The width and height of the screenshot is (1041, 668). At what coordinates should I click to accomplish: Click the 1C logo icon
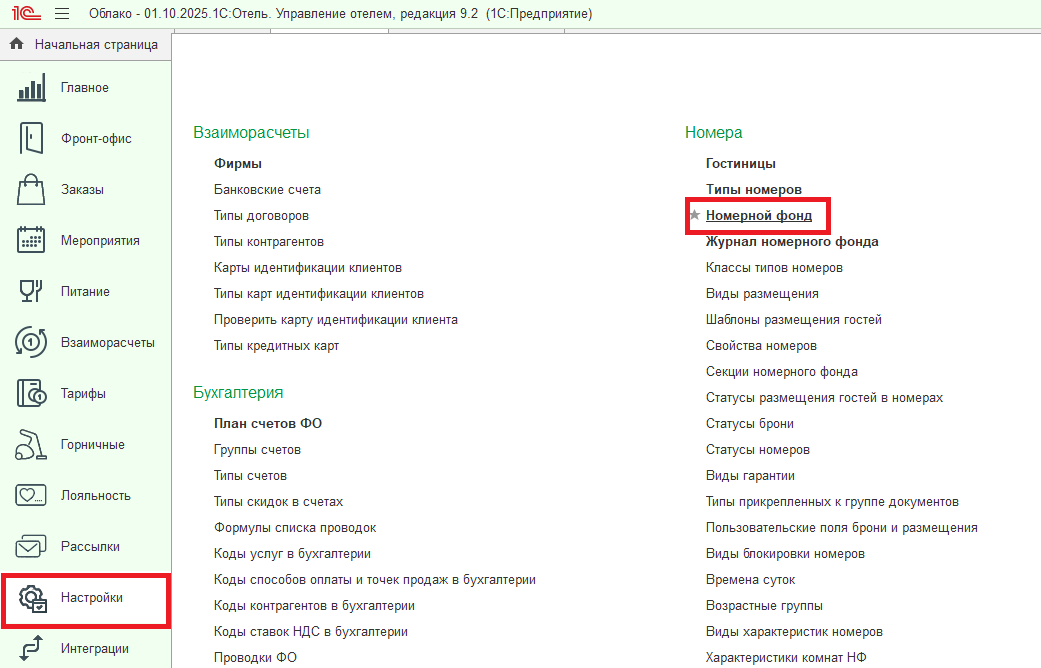(x=26, y=13)
